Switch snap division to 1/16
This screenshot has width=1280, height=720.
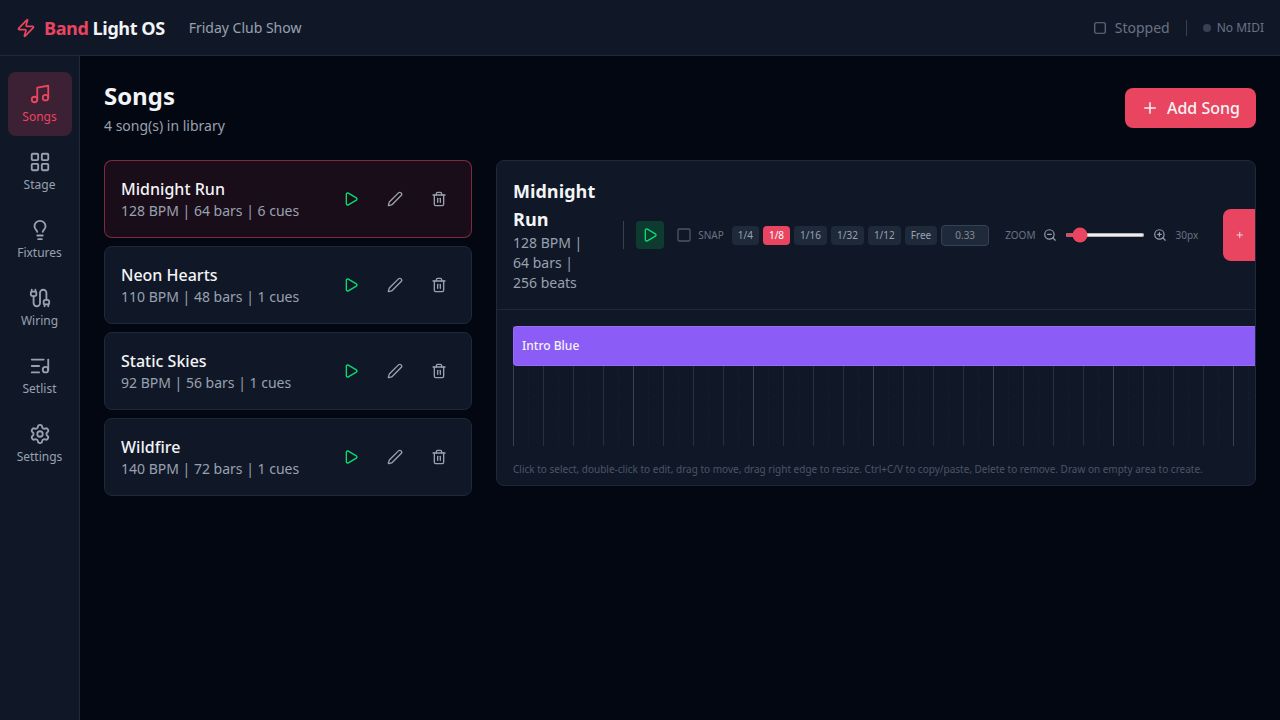(811, 235)
